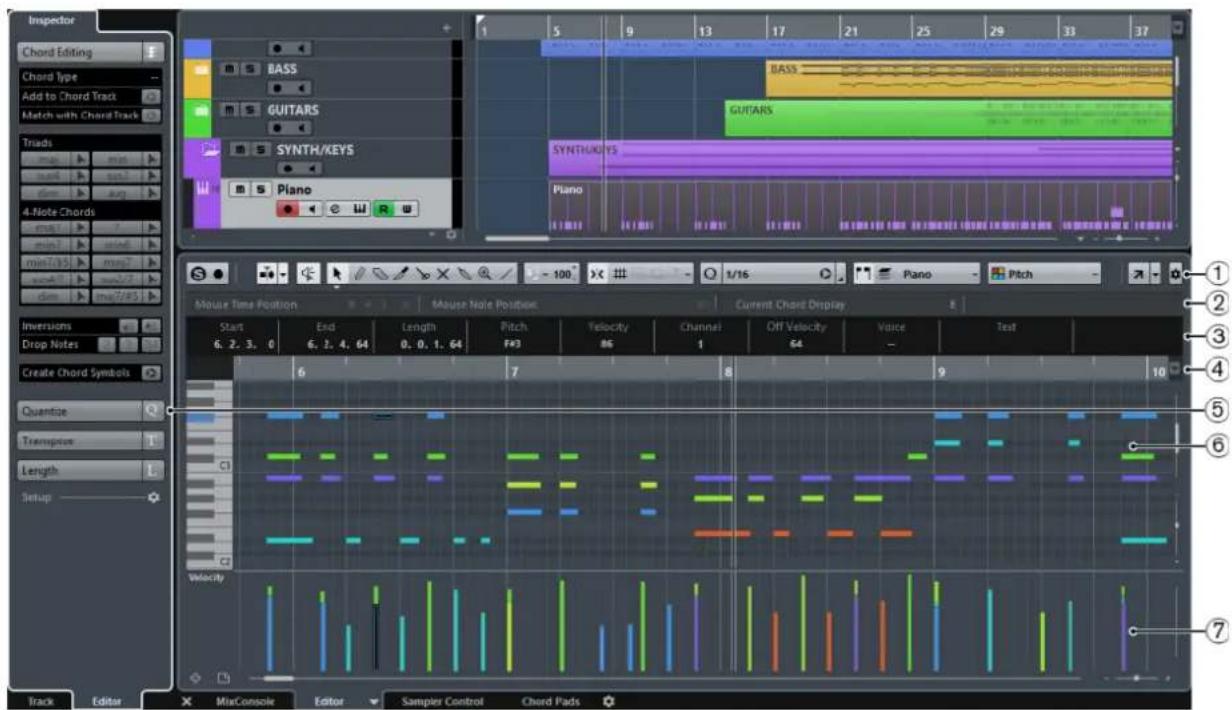The height and width of the screenshot is (710, 1232).
Task: Open Event Colors Pitch dropdown
Action: [x=1043, y=273]
